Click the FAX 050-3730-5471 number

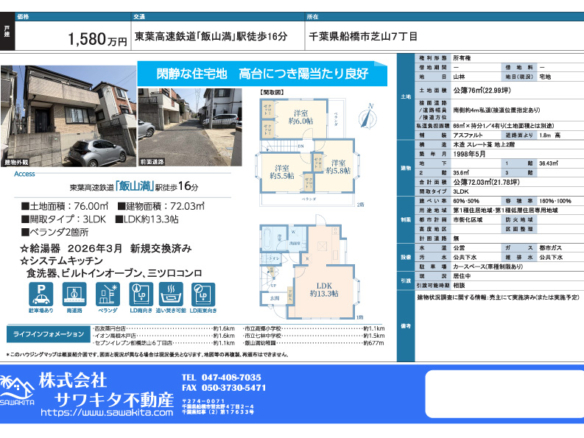click(x=224, y=388)
